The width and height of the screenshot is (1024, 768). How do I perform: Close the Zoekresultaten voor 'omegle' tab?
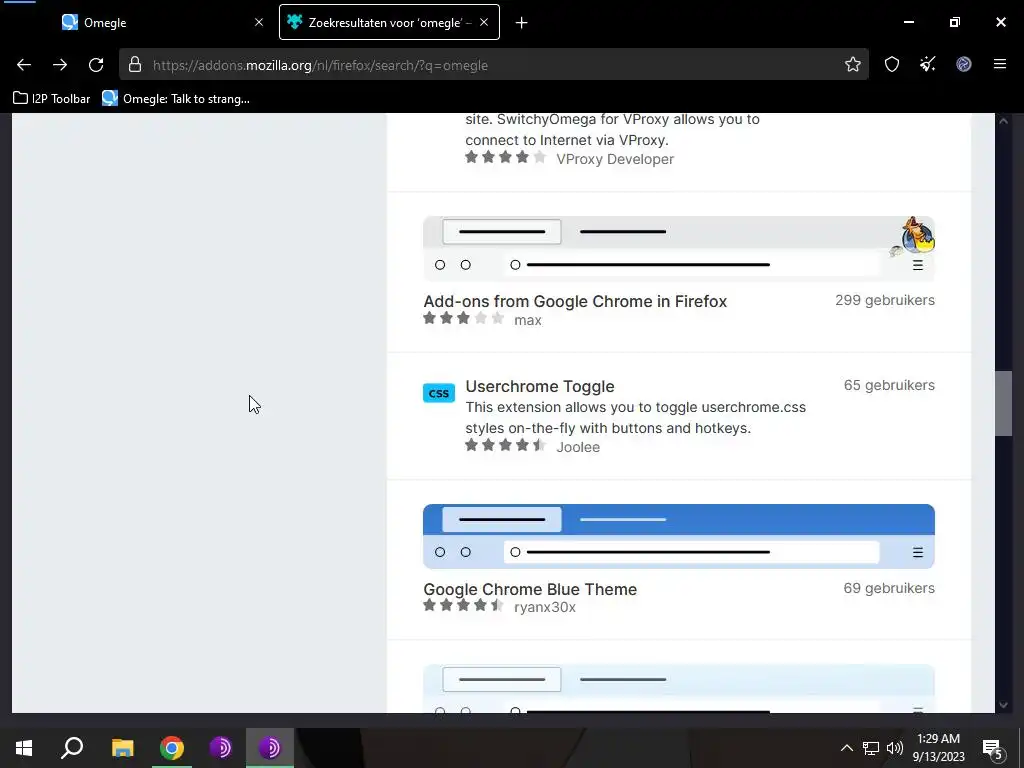(484, 22)
